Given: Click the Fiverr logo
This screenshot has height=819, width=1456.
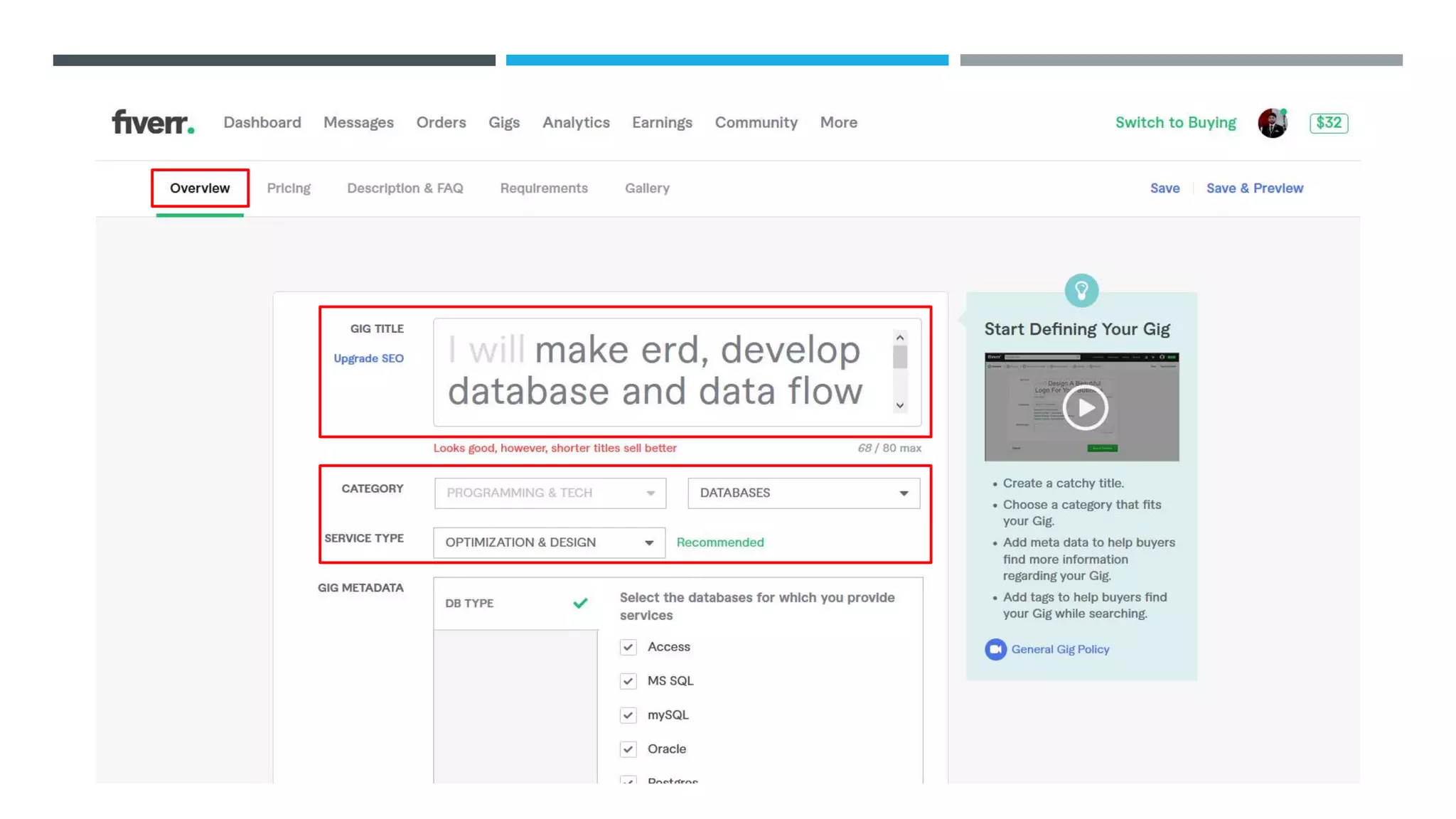Looking at the screenshot, I should click(x=153, y=122).
